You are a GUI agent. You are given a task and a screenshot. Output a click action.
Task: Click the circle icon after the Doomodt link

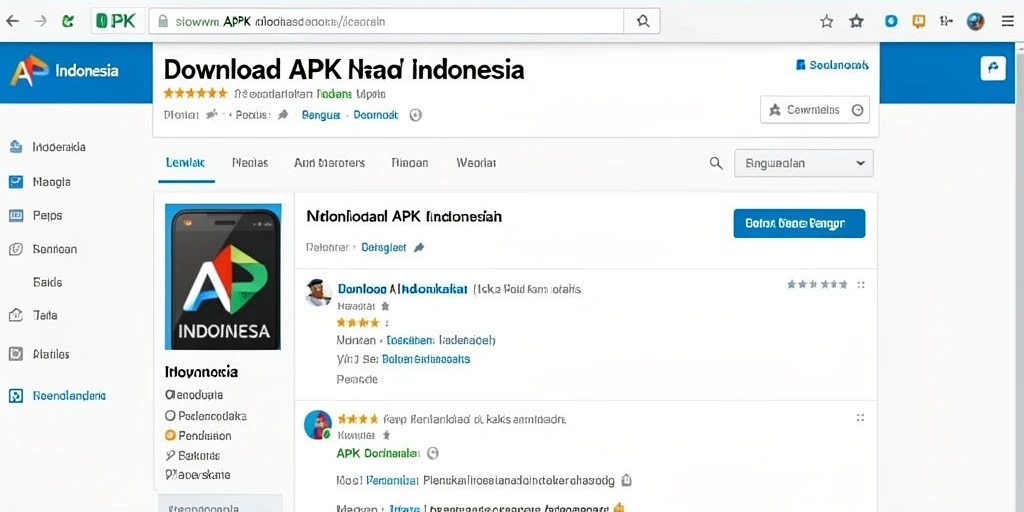coord(415,115)
